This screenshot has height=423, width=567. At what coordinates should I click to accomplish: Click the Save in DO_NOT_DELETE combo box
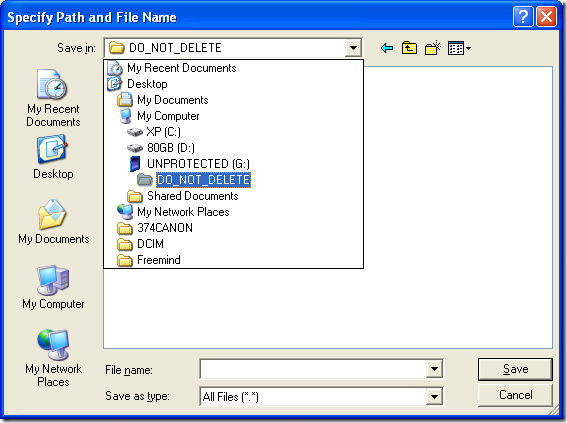tap(233, 48)
